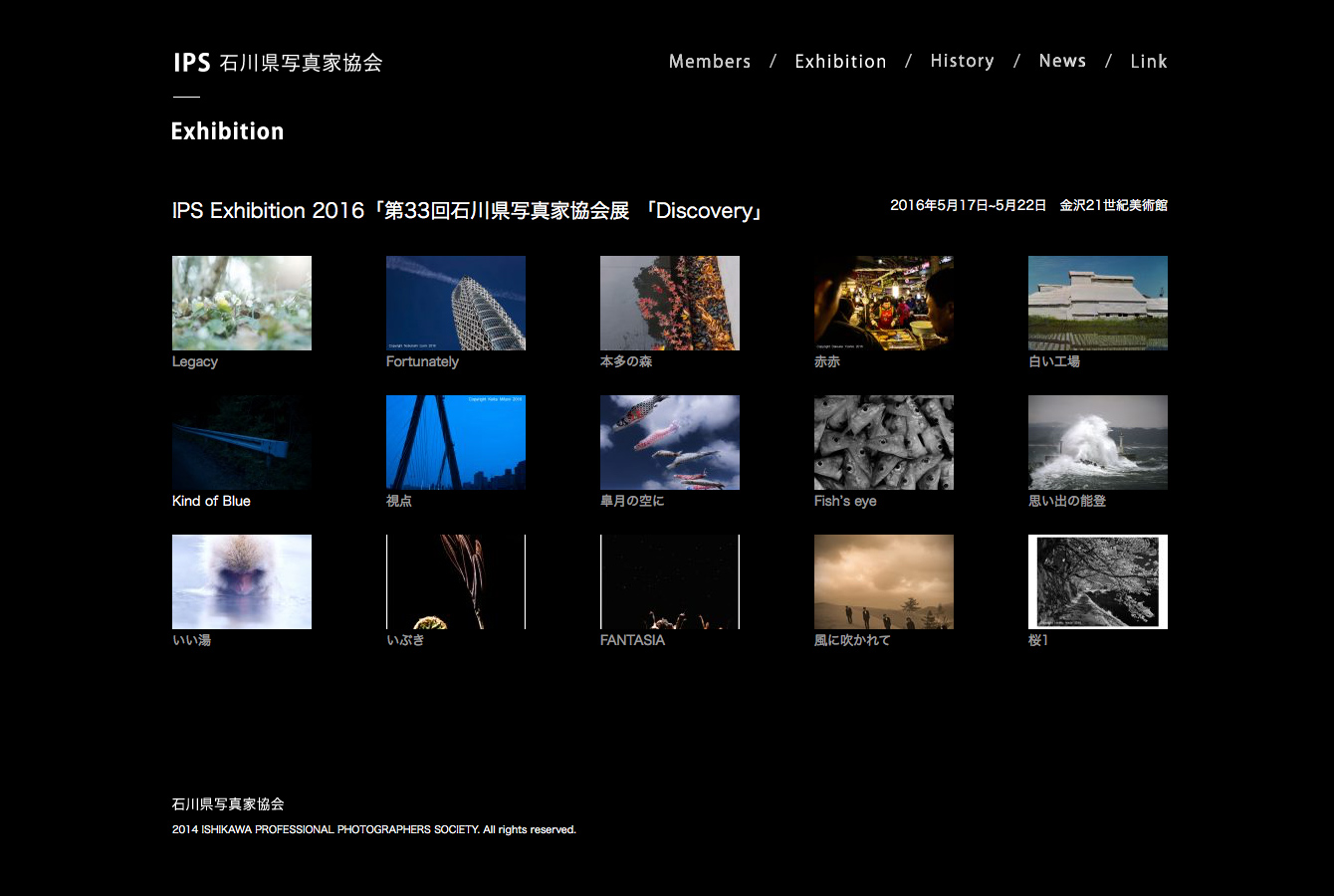Go to the Exhibition nav link
This screenshot has width=1334, height=896.
(x=840, y=62)
